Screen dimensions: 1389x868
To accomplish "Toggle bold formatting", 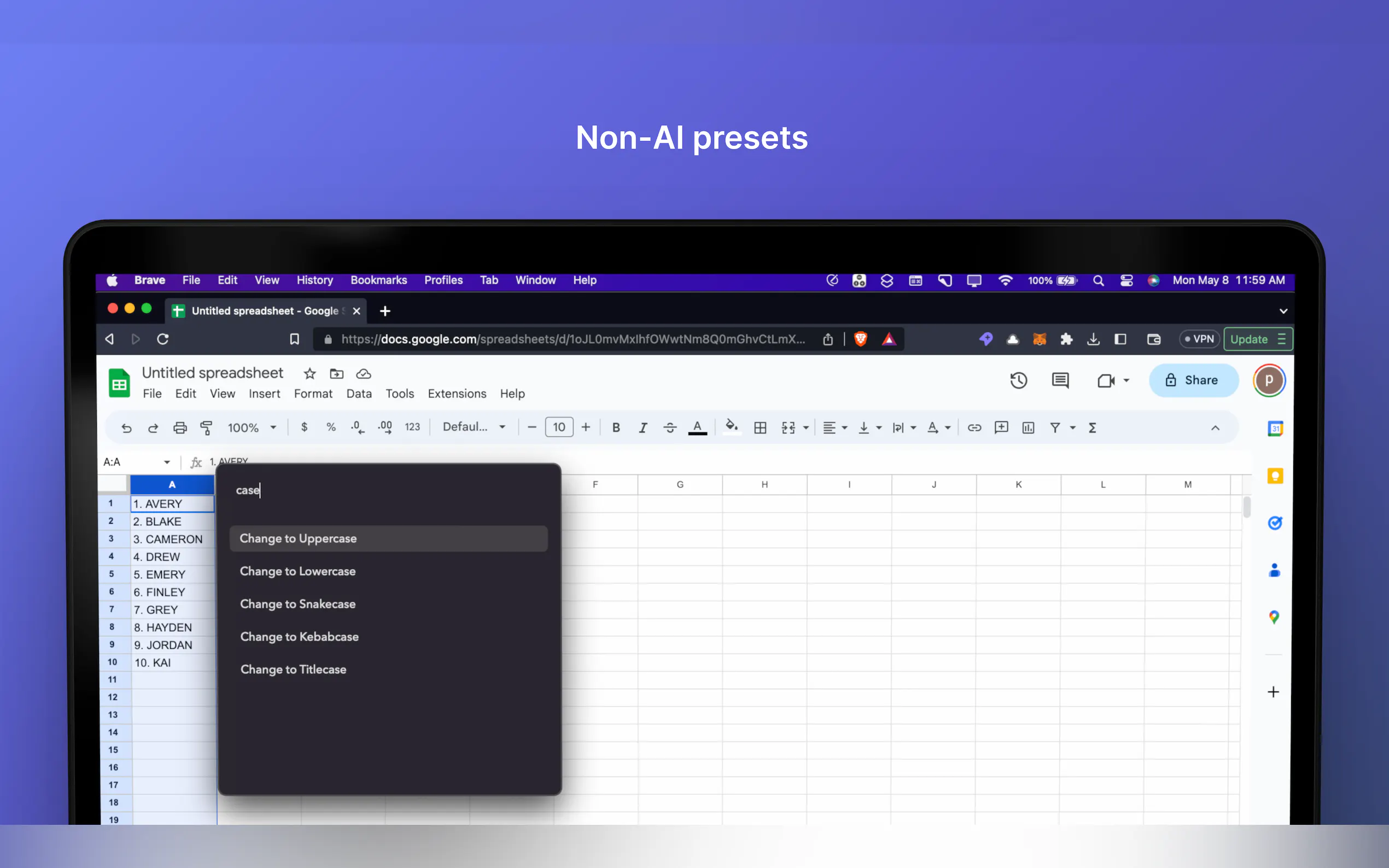I will coord(616,427).
